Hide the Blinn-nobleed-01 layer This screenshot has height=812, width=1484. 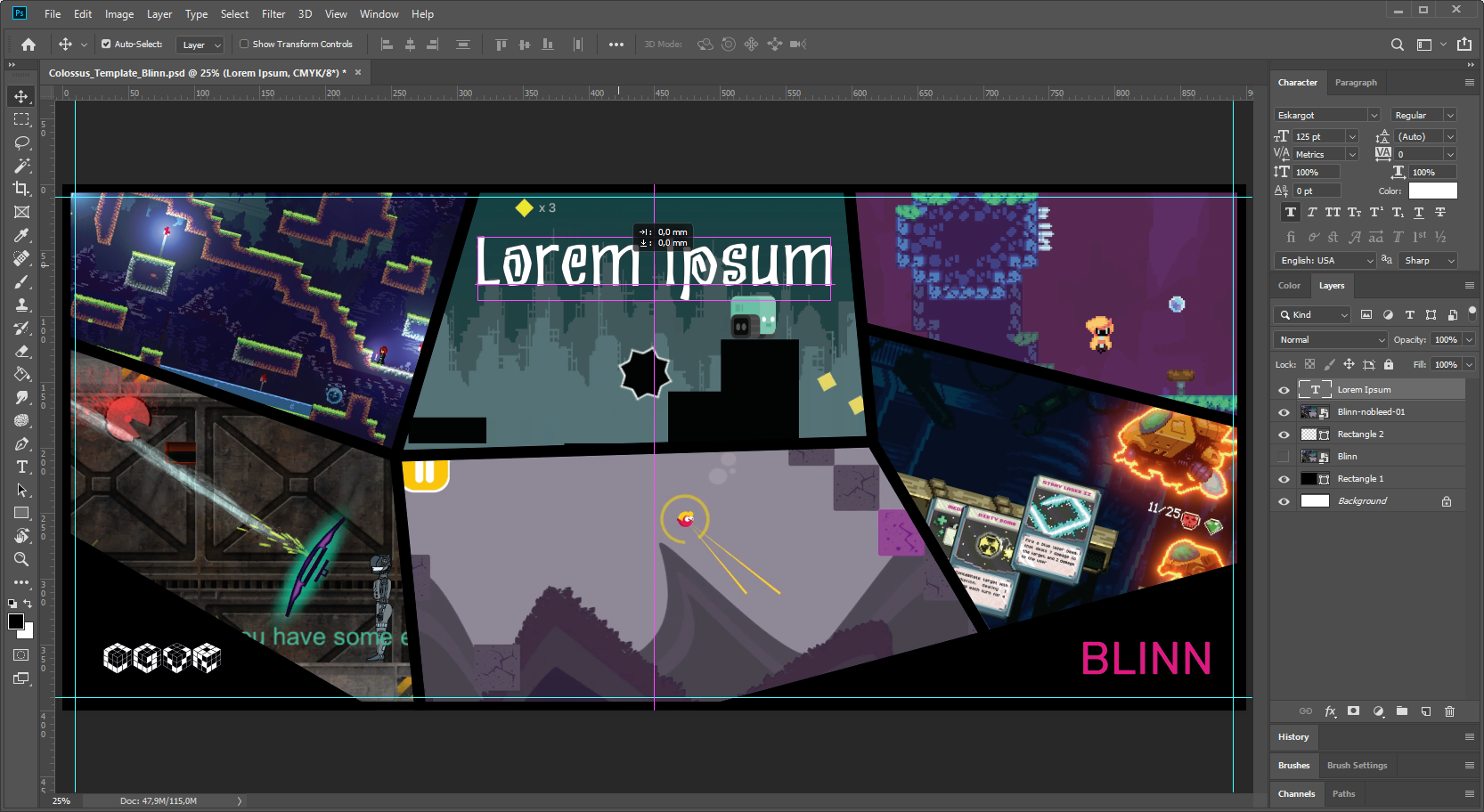coord(1284,412)
